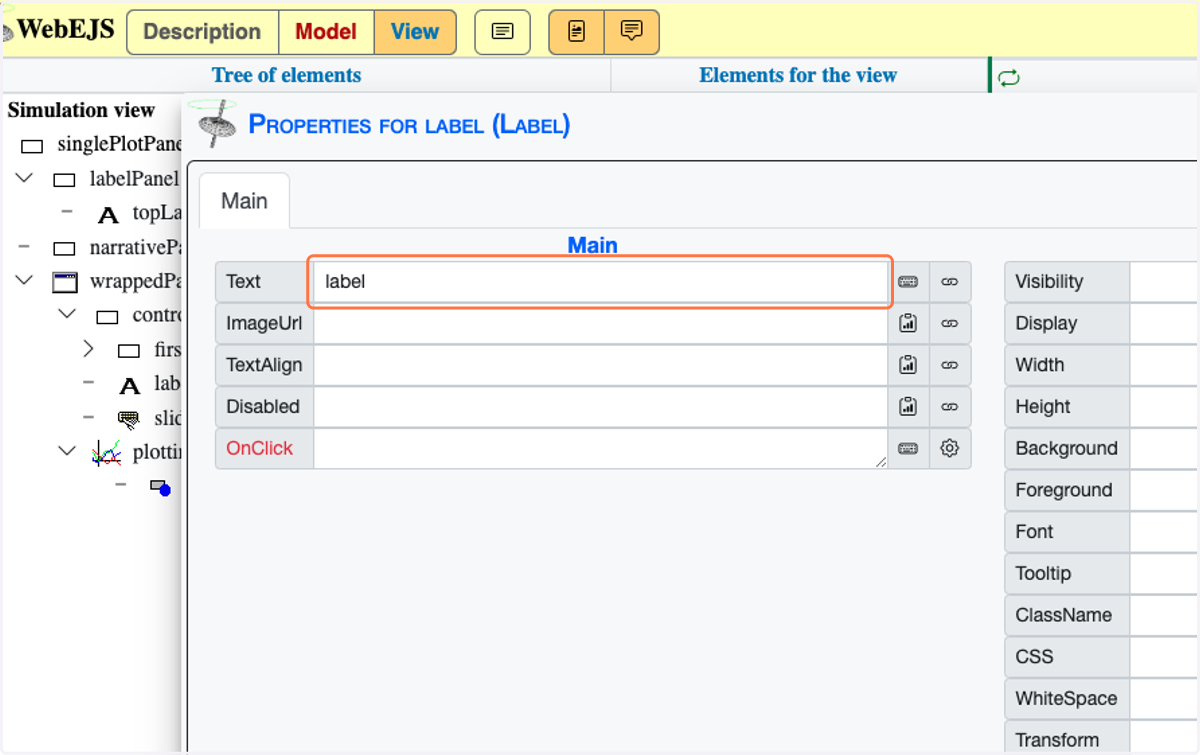Image resolution: width=1200 pixels, height=755 pixels.
Task: Switch to the View section
Action: point(415,32)
